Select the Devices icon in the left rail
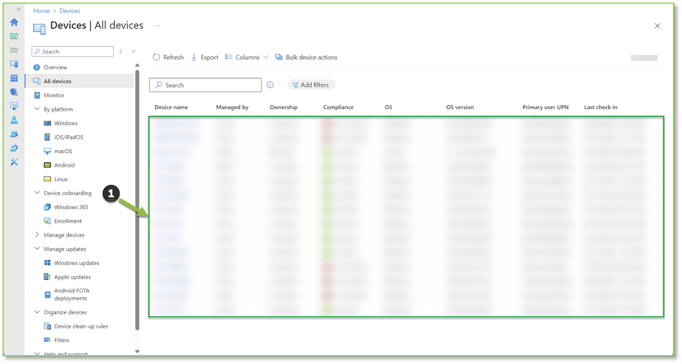This screenshot has width=682, height=364. [14, 64]
